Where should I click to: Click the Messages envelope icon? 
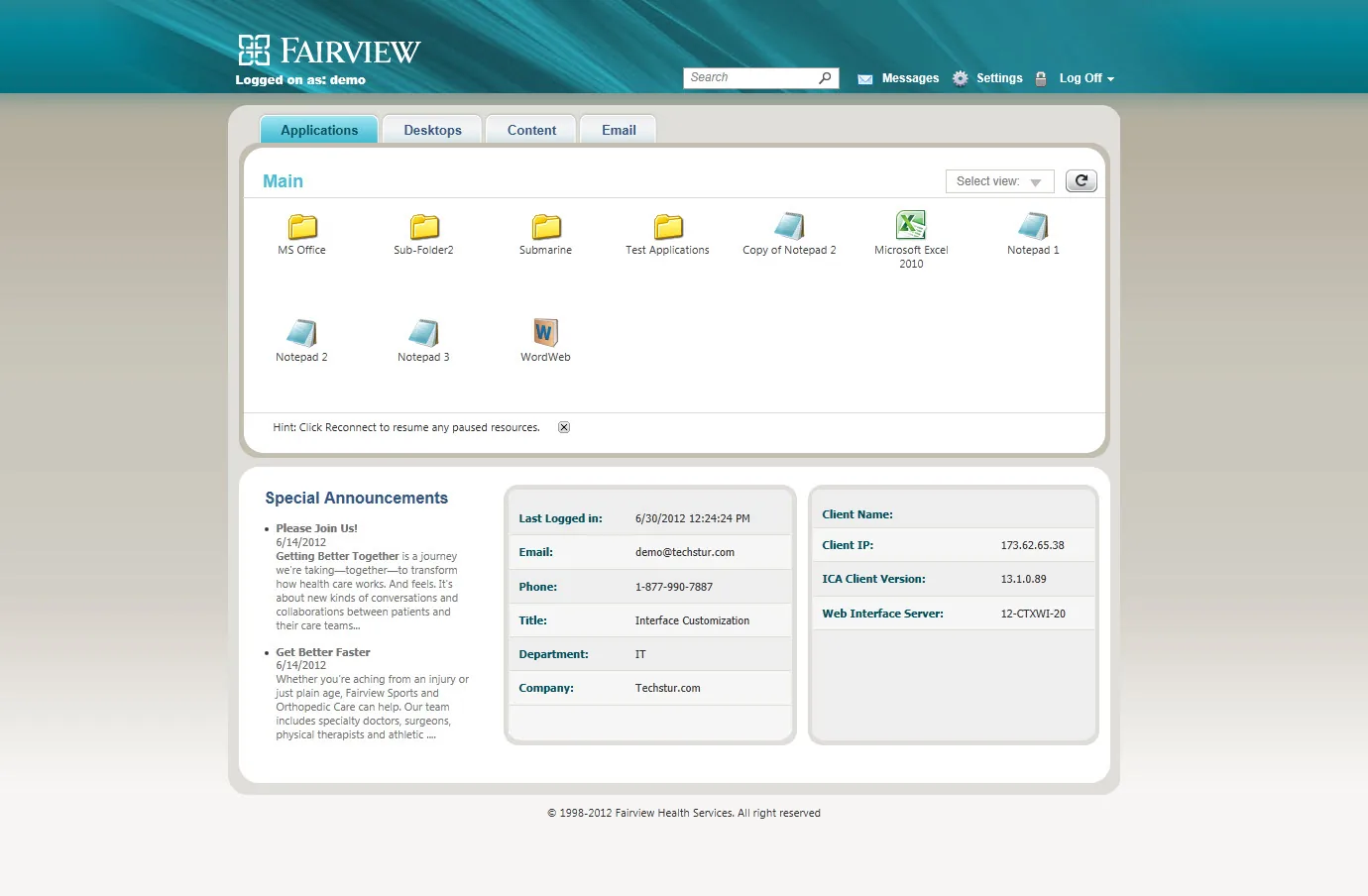click(865, 79)
